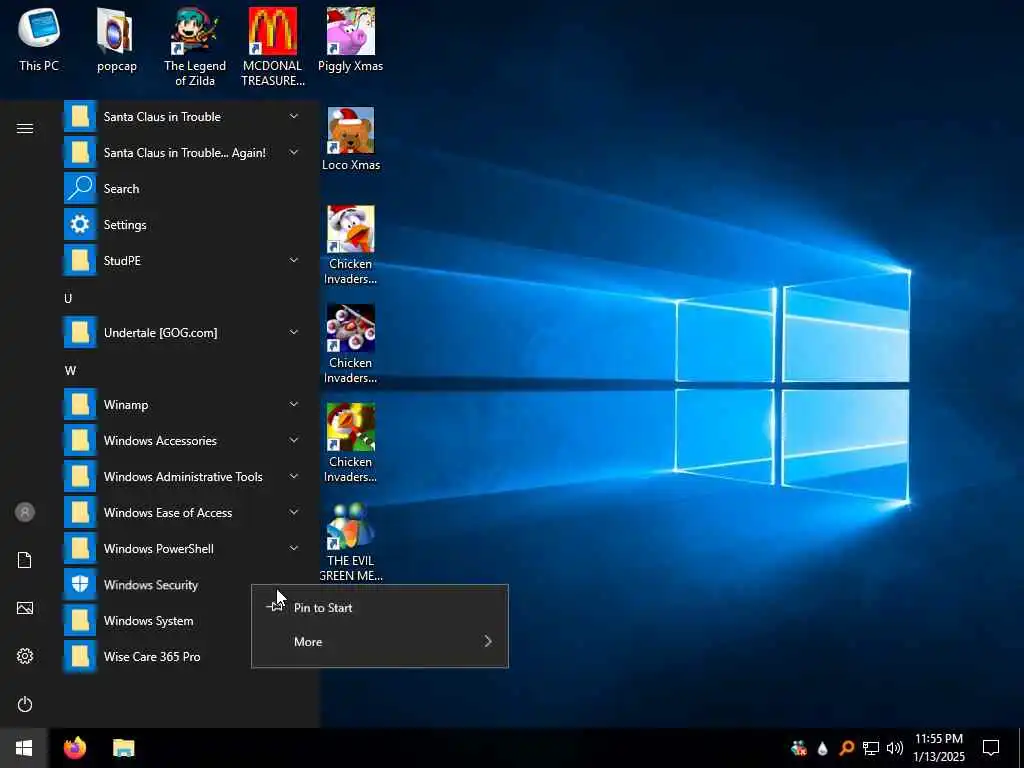The height and width of the screenshot is (768, 1024).
Task: Click the orange magnifier tray icon
Action: [846, 748]
